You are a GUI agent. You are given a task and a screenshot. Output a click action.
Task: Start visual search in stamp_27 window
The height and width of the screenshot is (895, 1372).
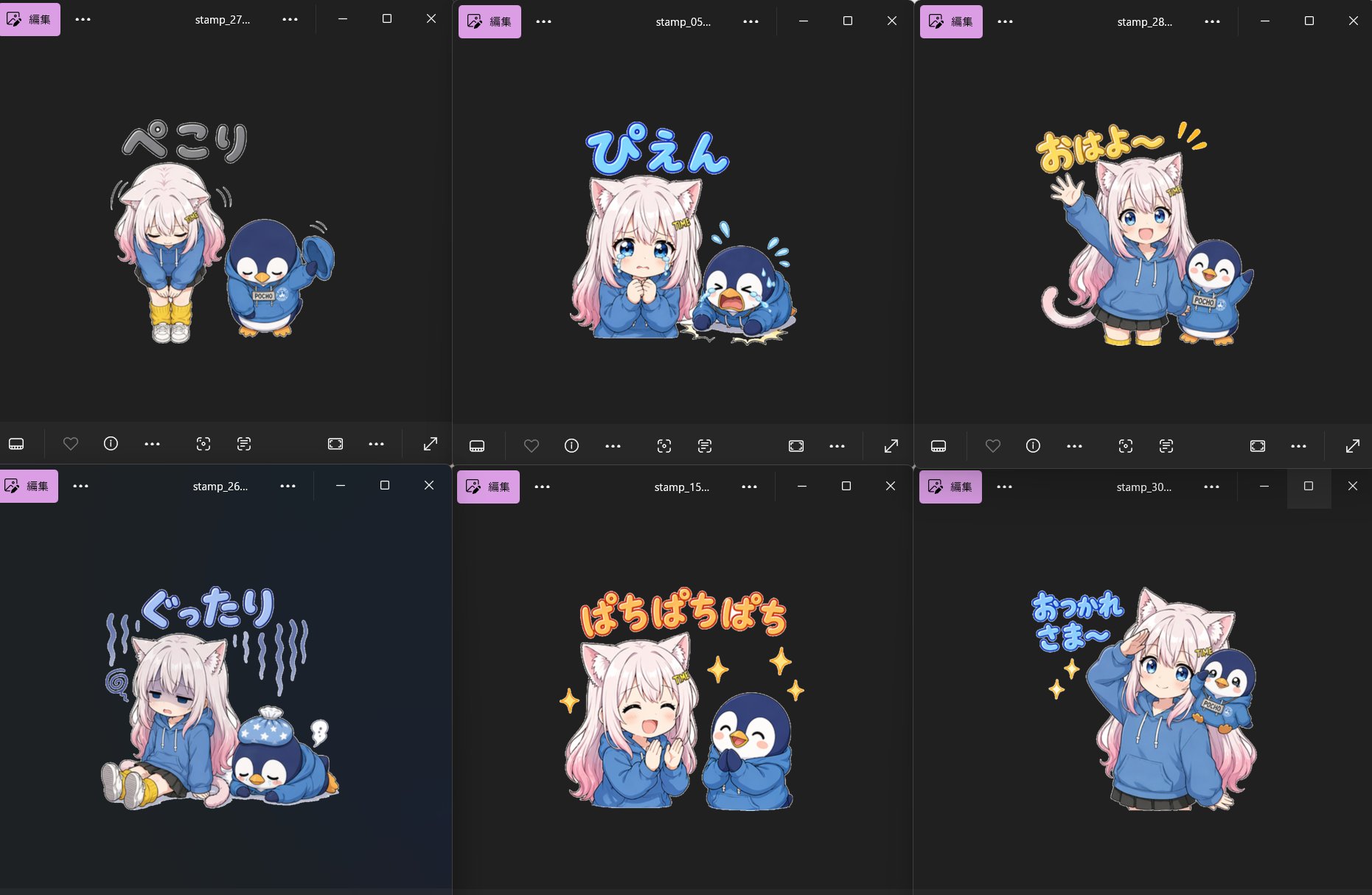pos(203,444)
